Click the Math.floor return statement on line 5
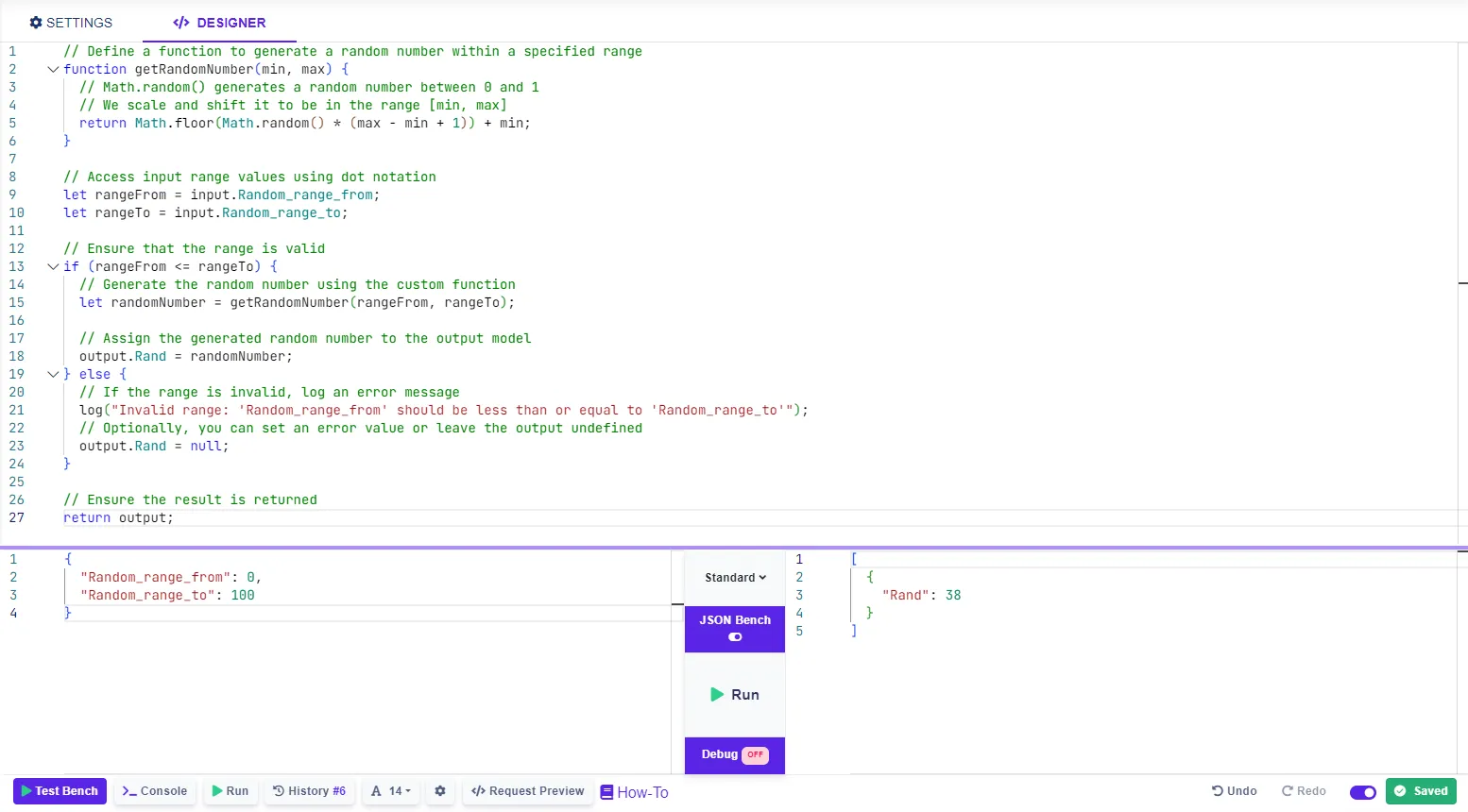Image resolution: width=1468 pixels, height=812 pixels. click(x=304, y=123)
